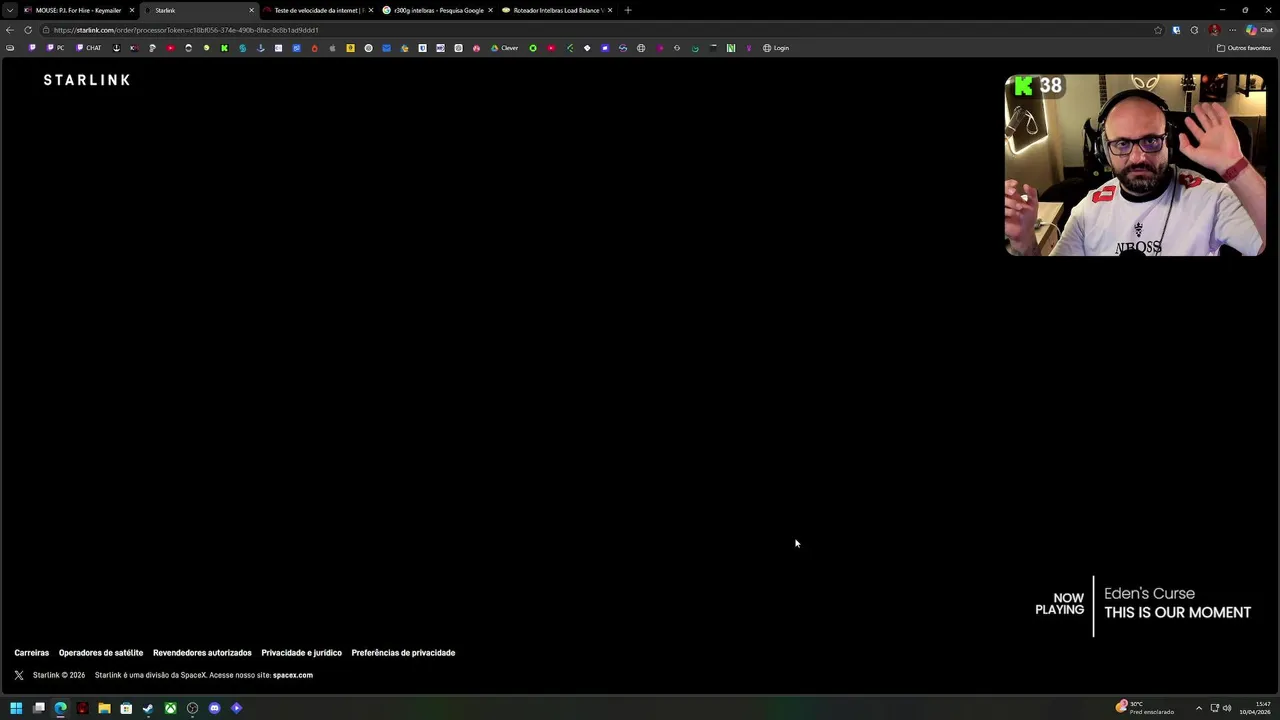Open the CHAT bookmark in favorites bar

coord(89,48)
